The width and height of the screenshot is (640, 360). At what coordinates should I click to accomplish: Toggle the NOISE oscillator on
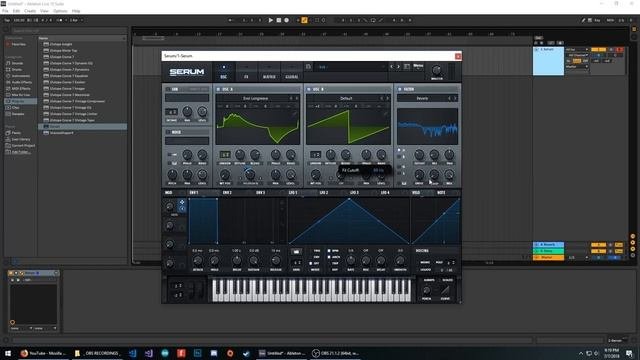pos(168,132)
